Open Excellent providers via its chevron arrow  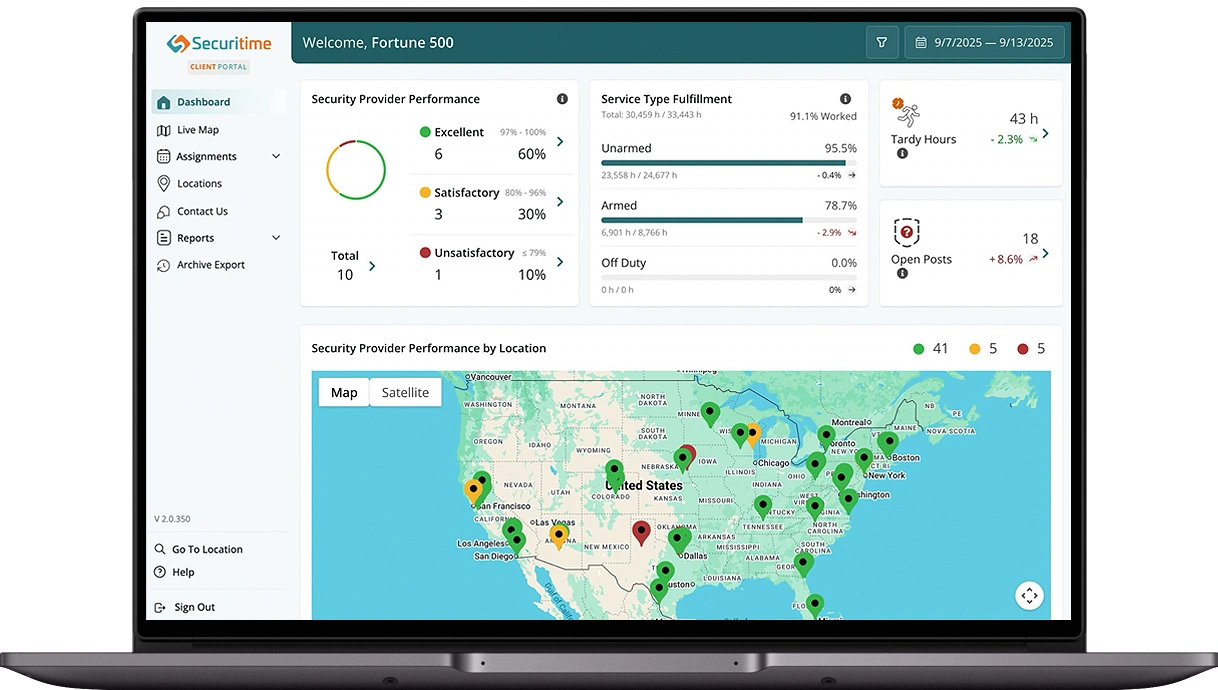click(x=559, y=141)
